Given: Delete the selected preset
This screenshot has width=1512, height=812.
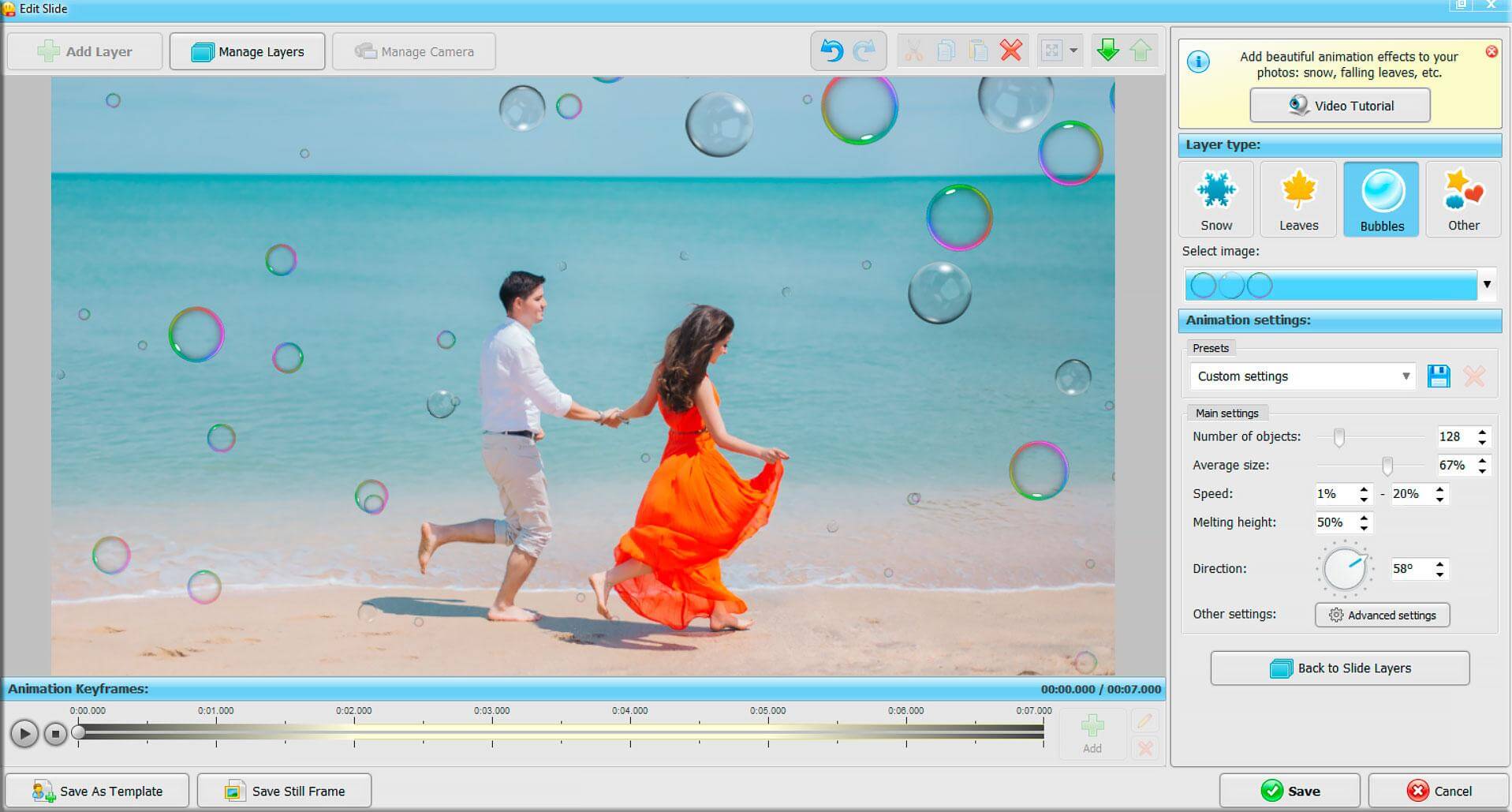Looking at the screenshot, I should tap(1473, 376).
